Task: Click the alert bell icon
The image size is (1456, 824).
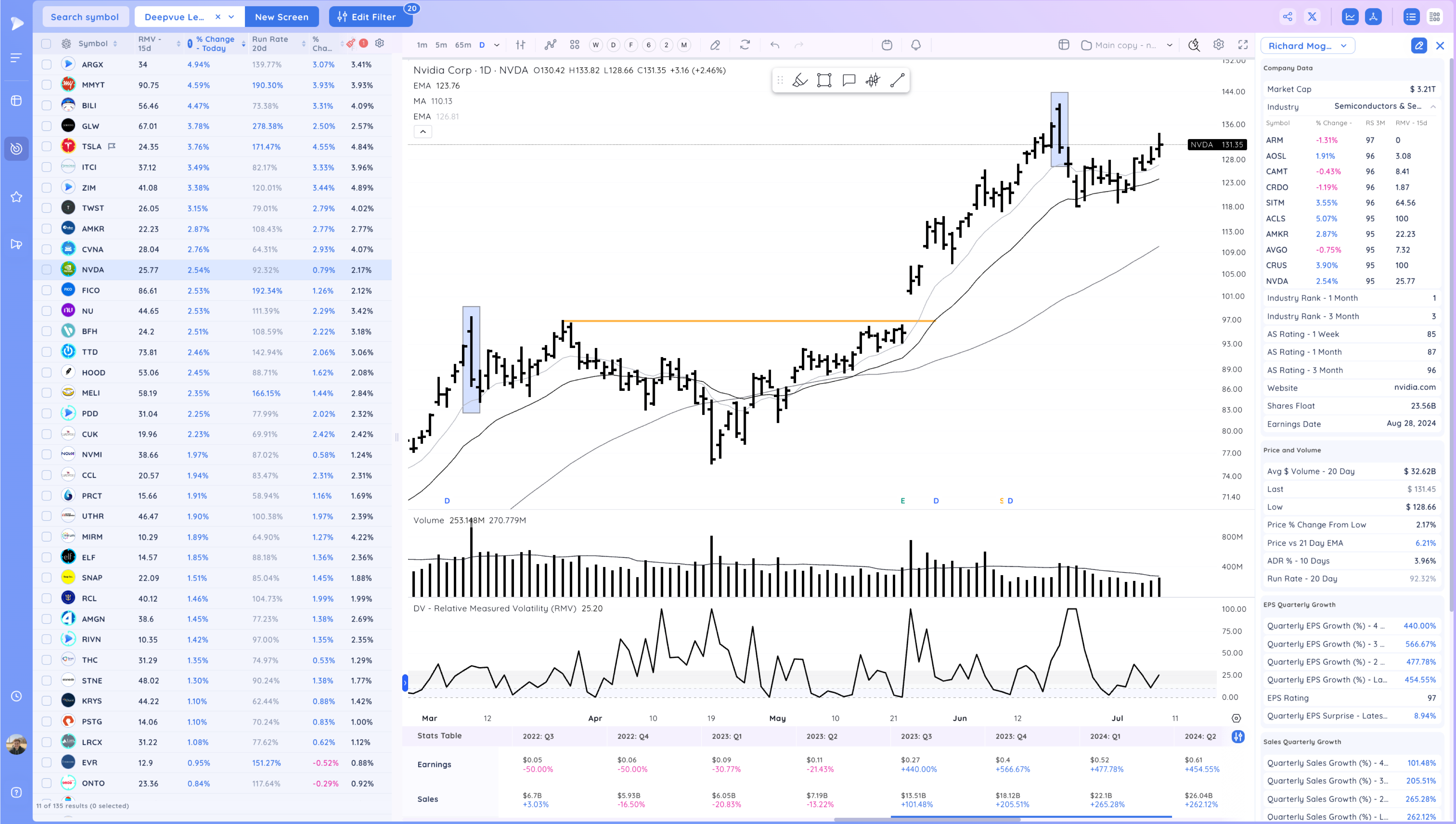Action: coord(915,45)
